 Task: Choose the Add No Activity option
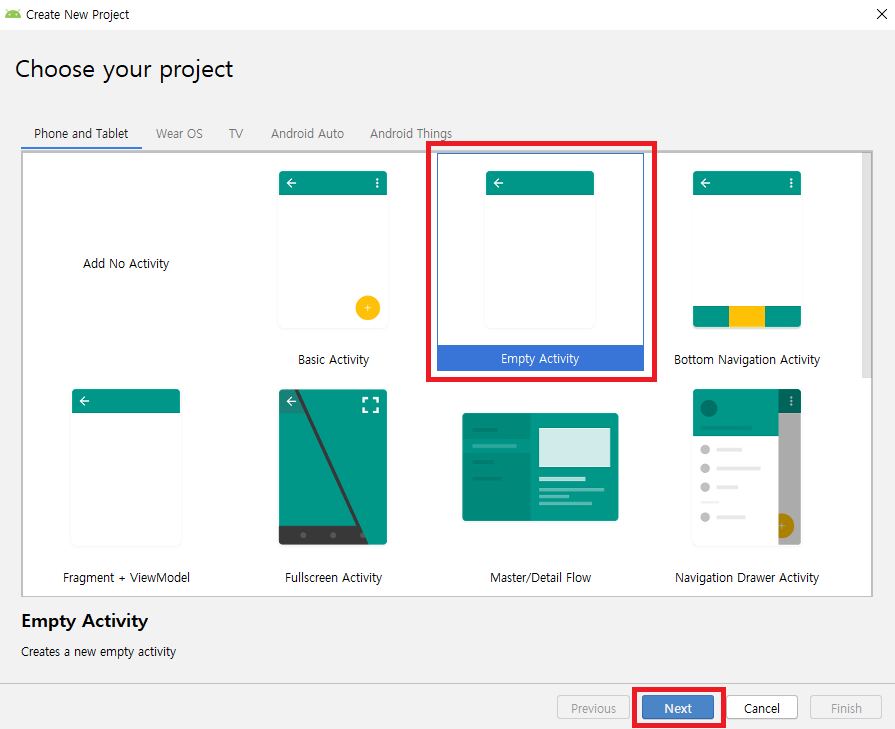126,263
